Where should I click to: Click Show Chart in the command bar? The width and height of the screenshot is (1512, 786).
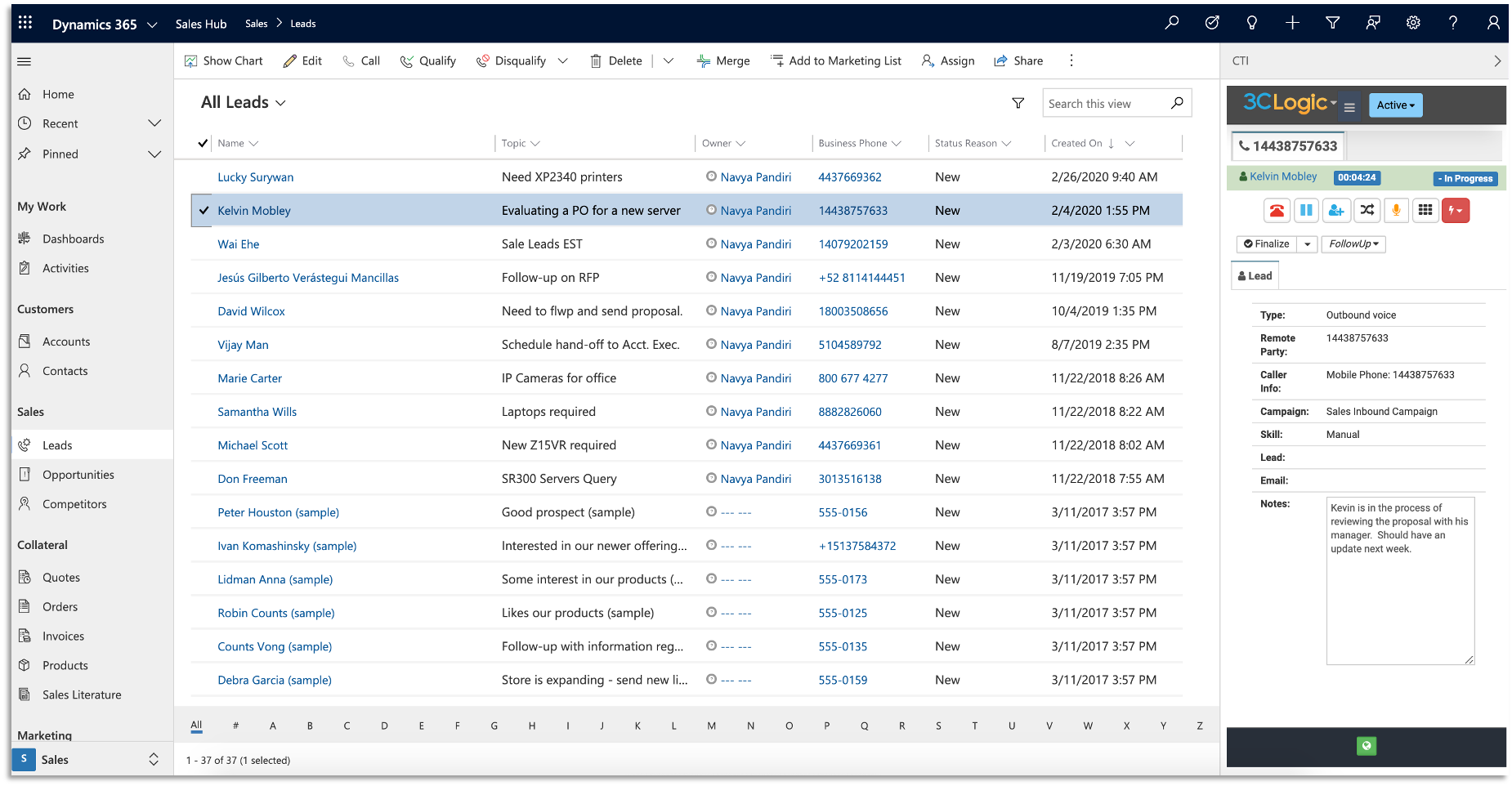[x=224, y=60]
